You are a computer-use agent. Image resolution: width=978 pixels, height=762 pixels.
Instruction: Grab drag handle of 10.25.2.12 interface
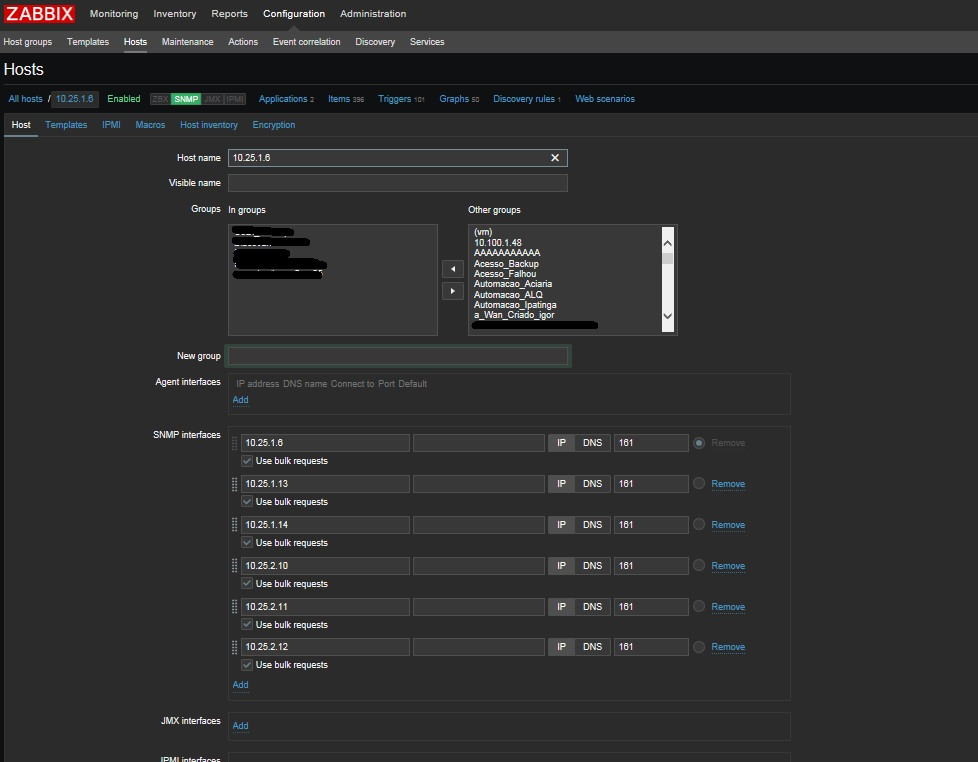pyautogui.click(x=235, y=647)
